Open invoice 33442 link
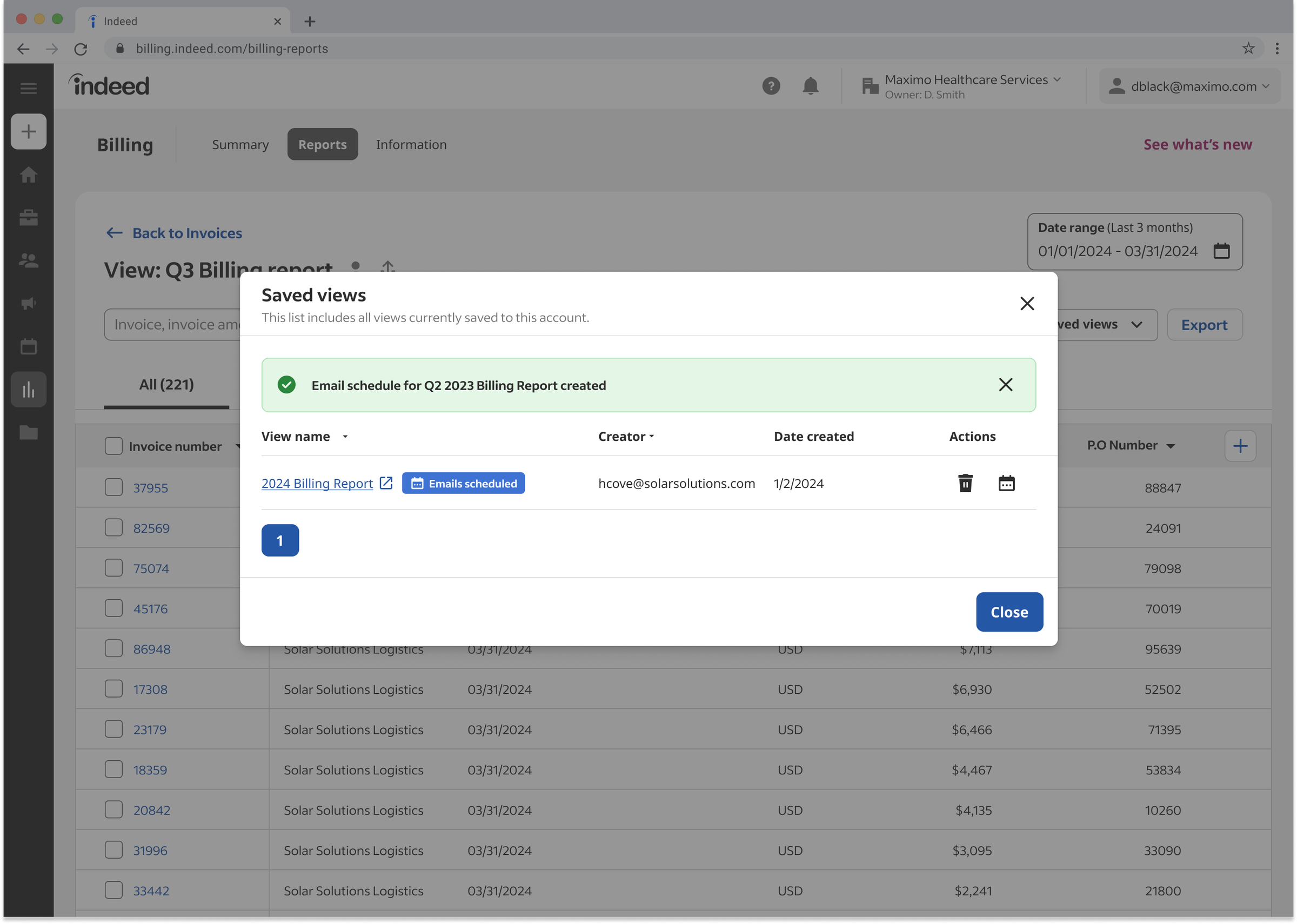This screenshot has width=1297, height=924. (x=151, y=891)
